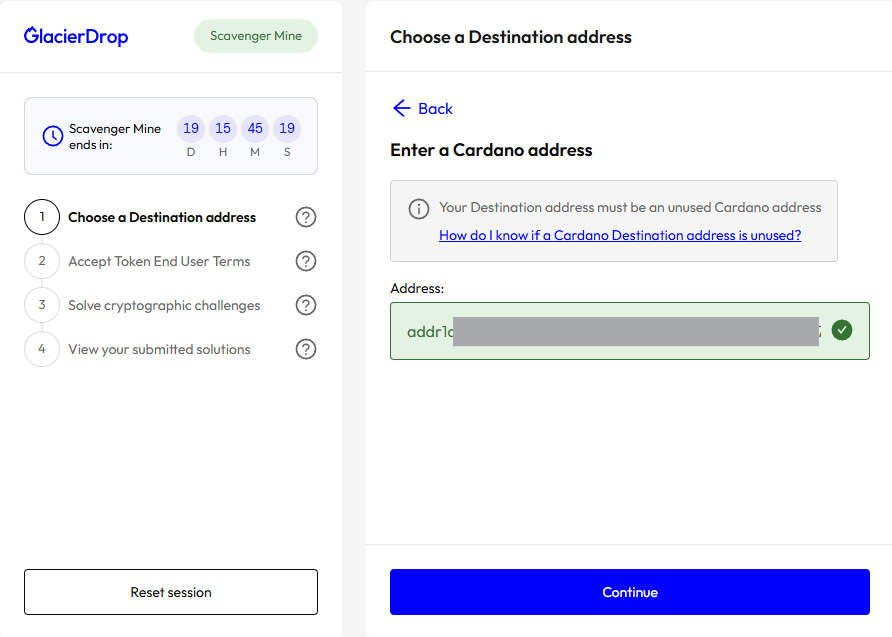Click the GlacierDrop logo
The width and height of the screenshot is (892, 637).
76,36
